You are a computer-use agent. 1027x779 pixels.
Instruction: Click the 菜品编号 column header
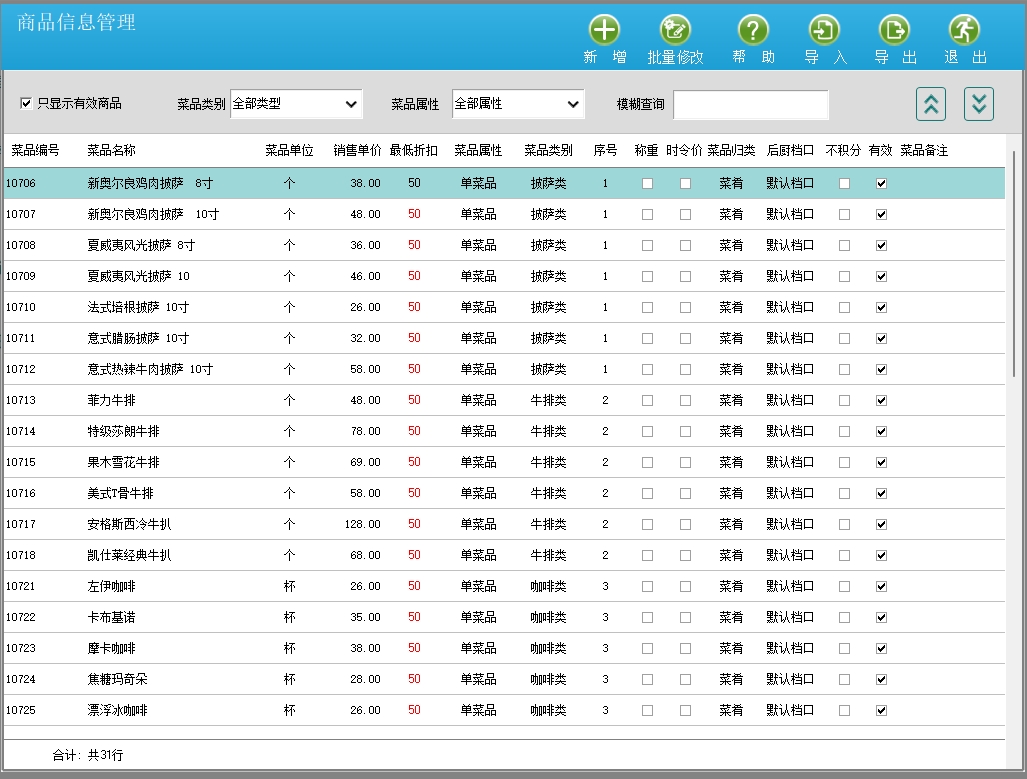[35, 151]
